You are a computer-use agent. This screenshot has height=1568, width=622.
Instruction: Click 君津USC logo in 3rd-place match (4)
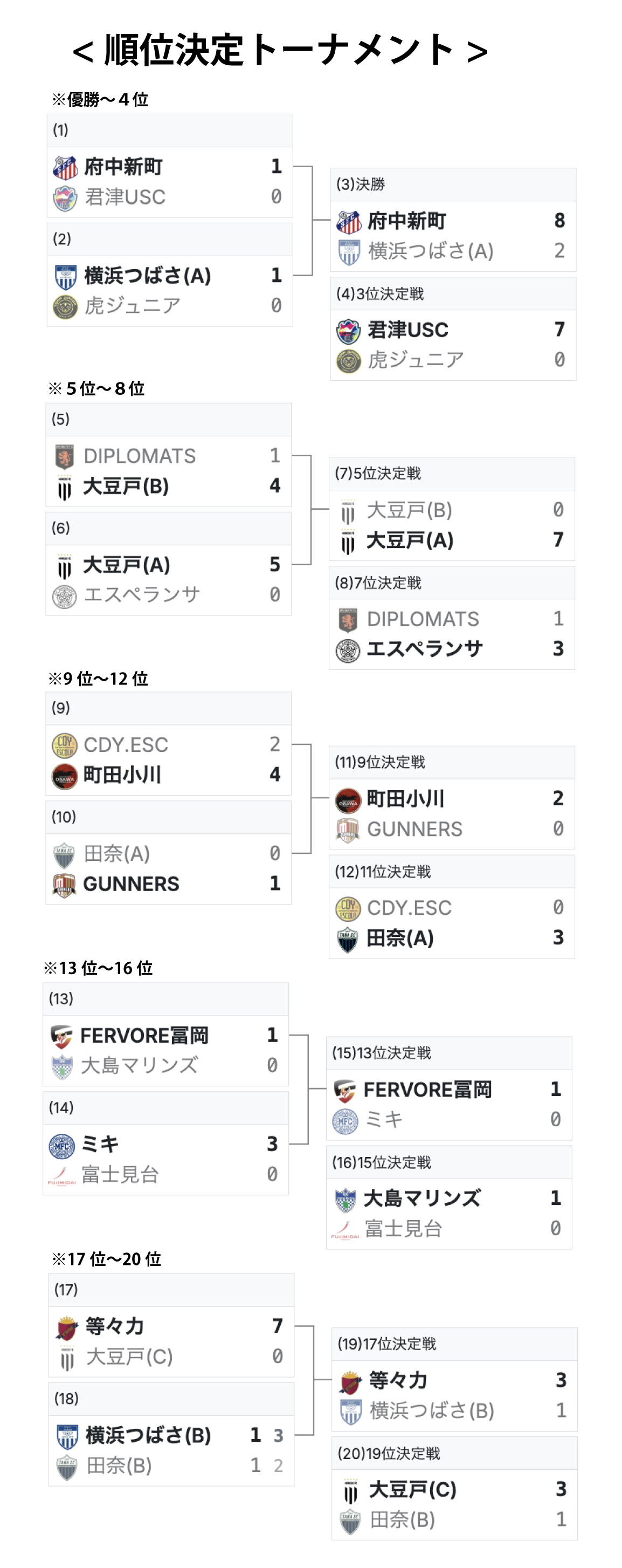348,331
